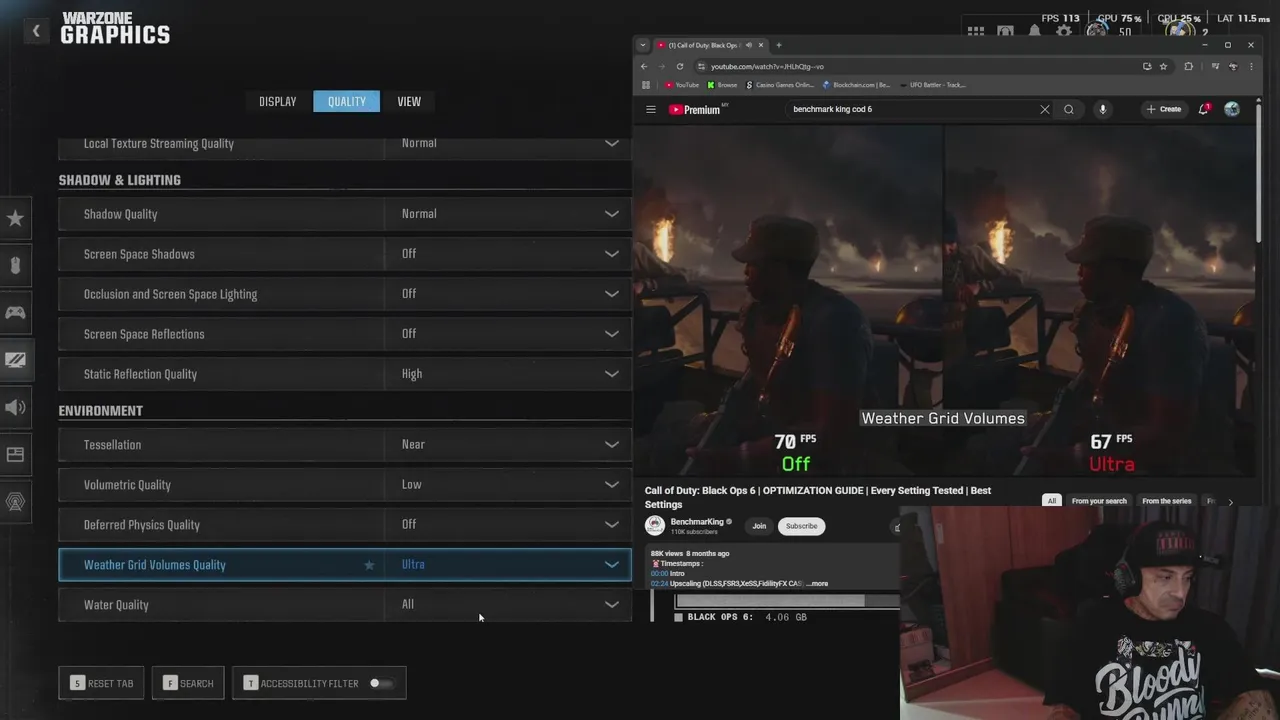Click the YouTube search magnifier button
1280x720 pixels.
[x=1069, y=109]
